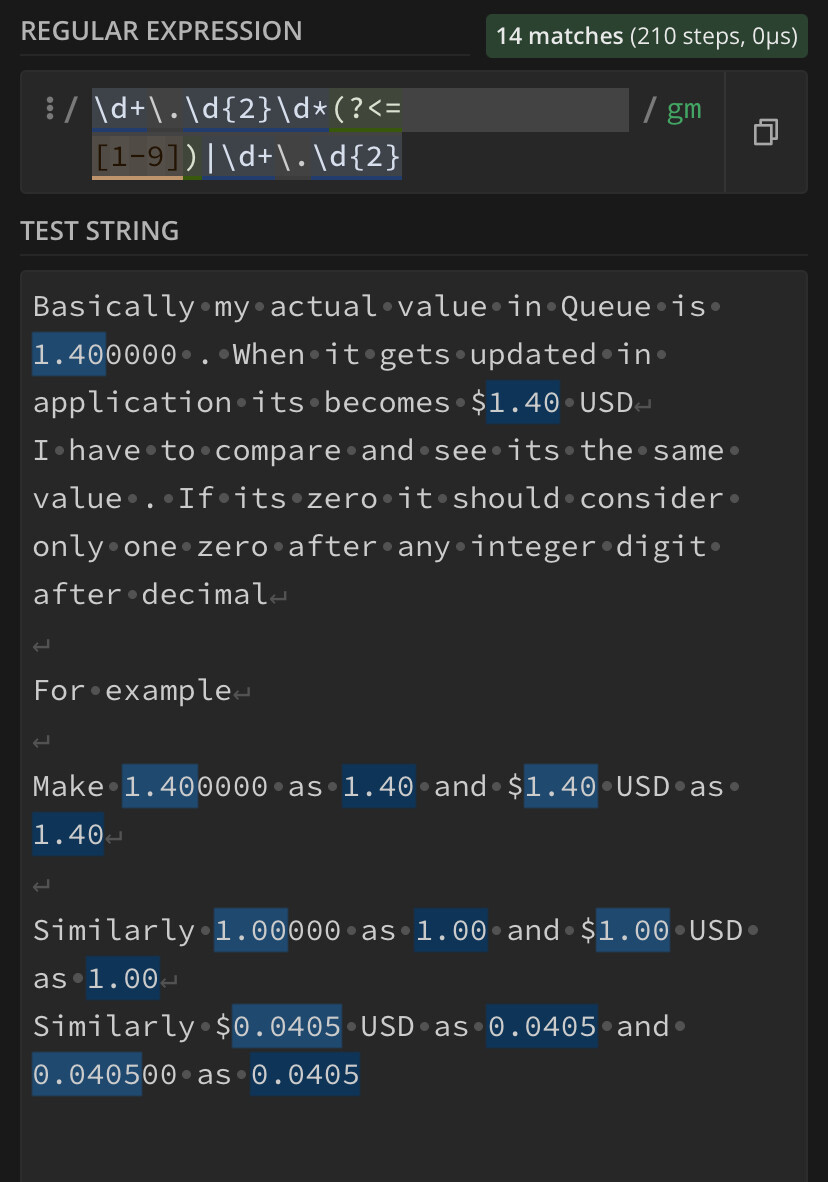Viewport: 828px width, 1182px height.
Task: Click the TEST STRING heading
Action: point(100,231)
